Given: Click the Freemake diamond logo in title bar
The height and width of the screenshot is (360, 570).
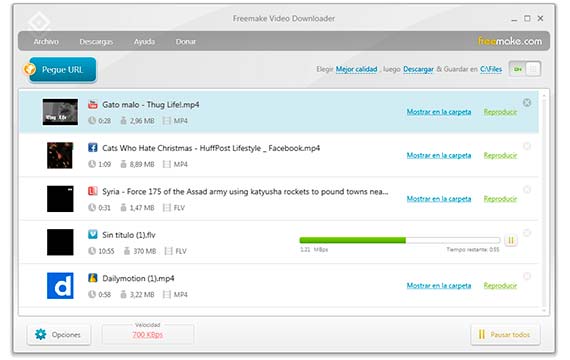Looking at the screenshot, I should coord(39,22).
